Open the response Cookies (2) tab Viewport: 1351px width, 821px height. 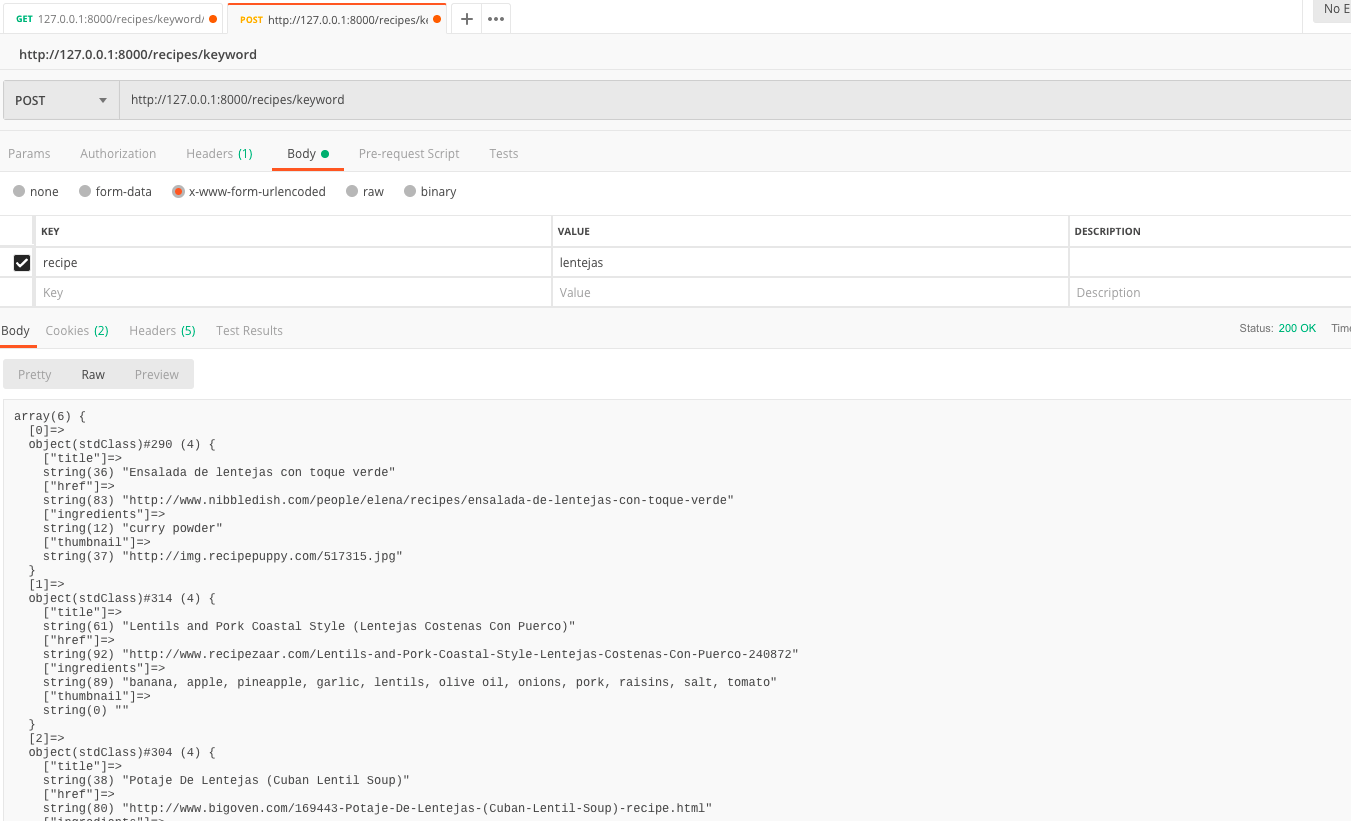[x=77, y=331]
